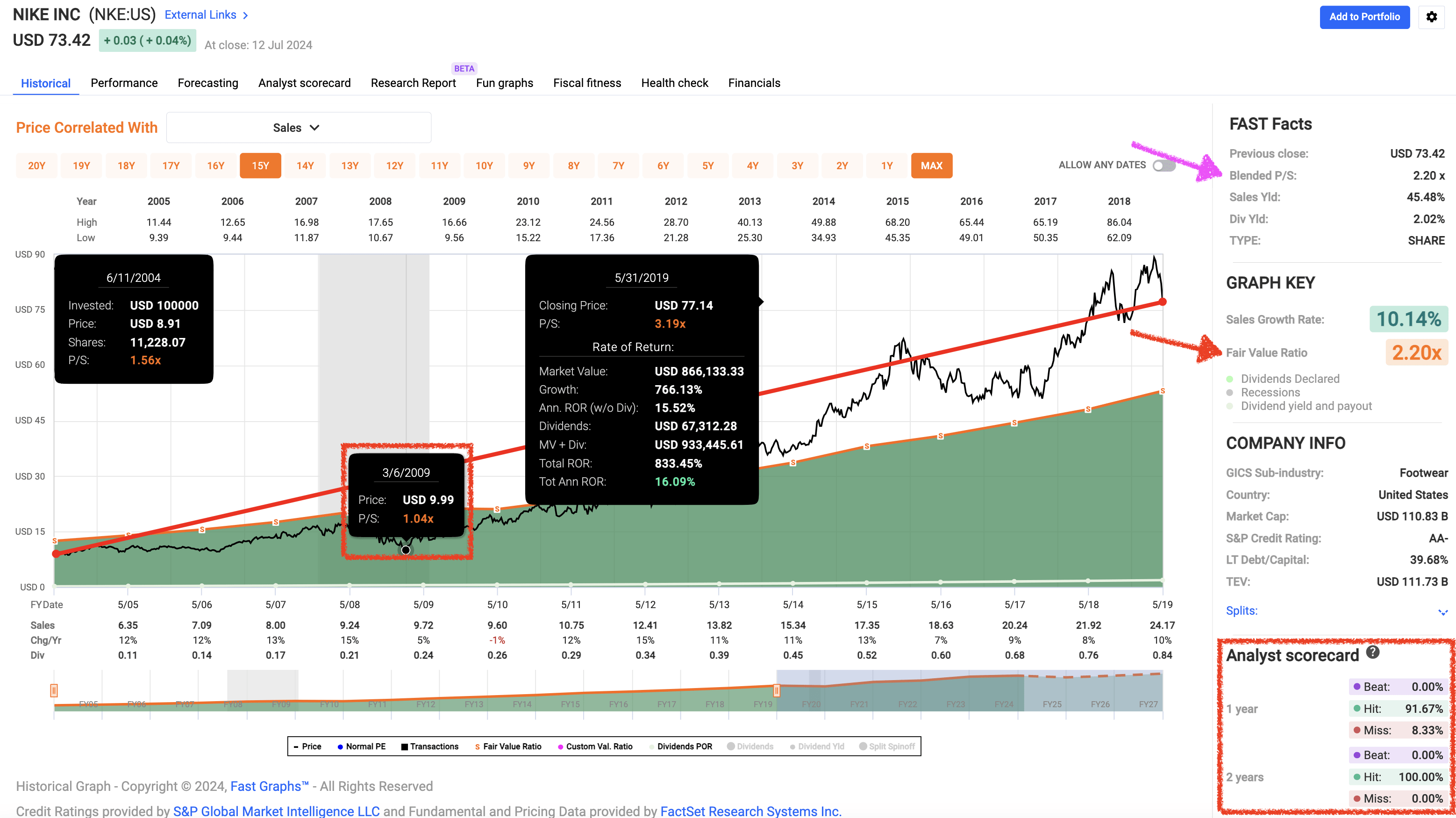Click the Analyst scorecard help question mark

coord(1373,653)
